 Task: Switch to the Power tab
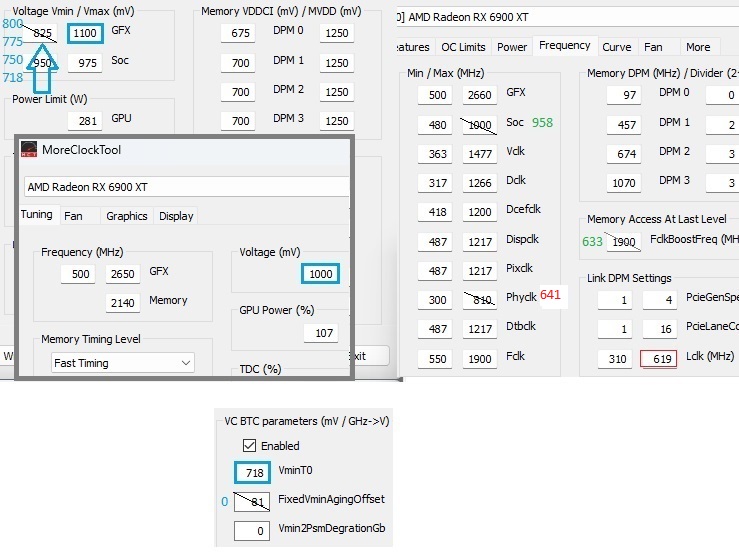click(x=512, y=47)
